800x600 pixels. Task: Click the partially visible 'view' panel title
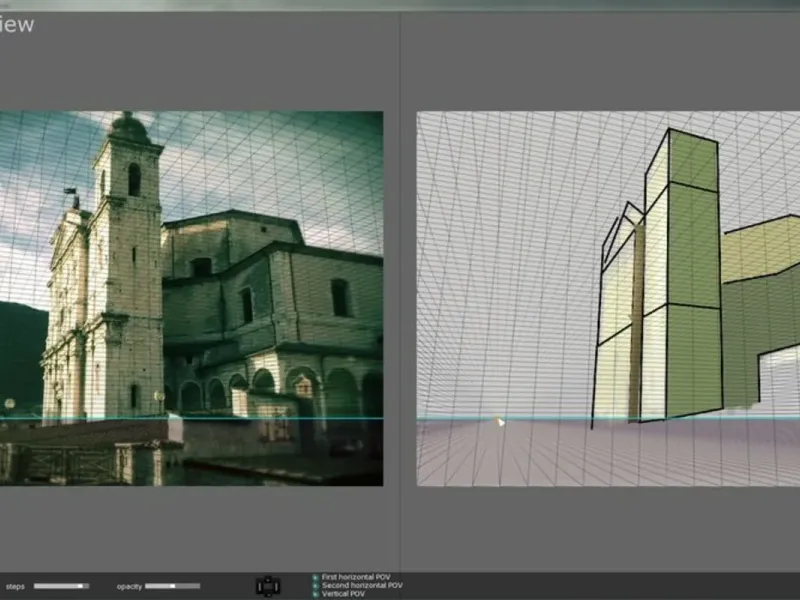coord(16,25)
